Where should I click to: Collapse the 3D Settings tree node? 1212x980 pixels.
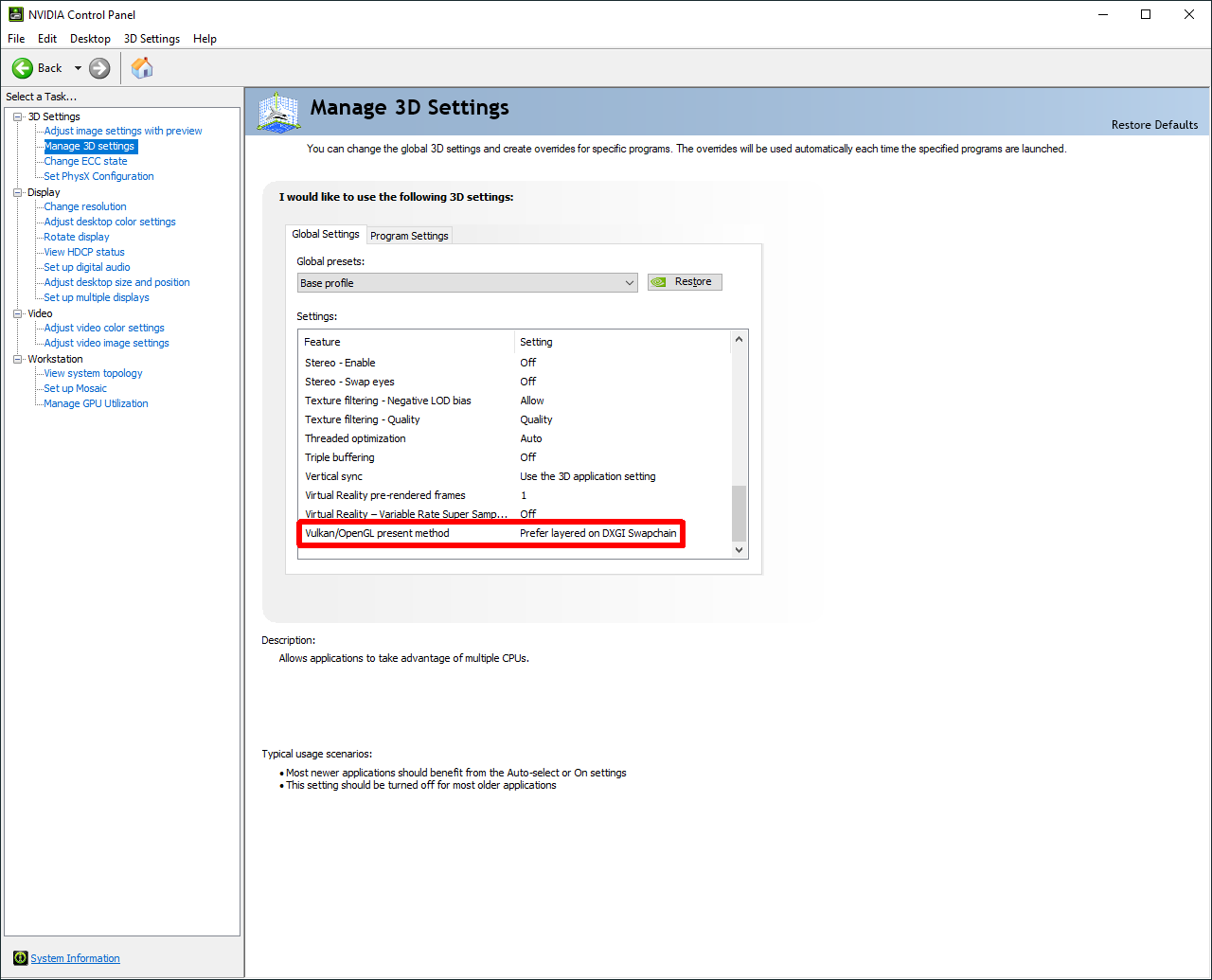18,116
